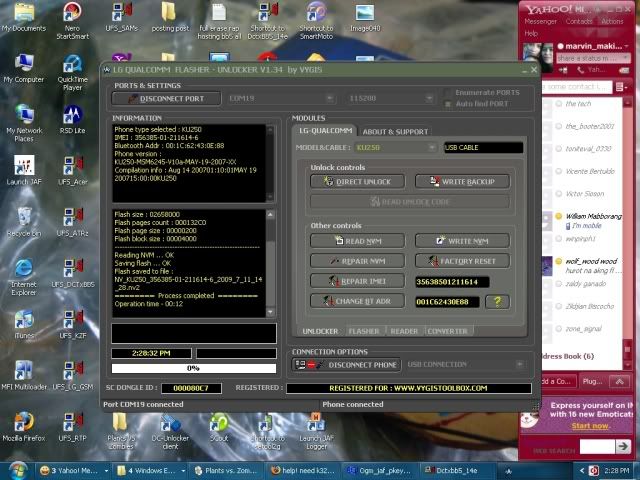
Task: Click the DISCONNECT PORT button
Action: (166, 99)
